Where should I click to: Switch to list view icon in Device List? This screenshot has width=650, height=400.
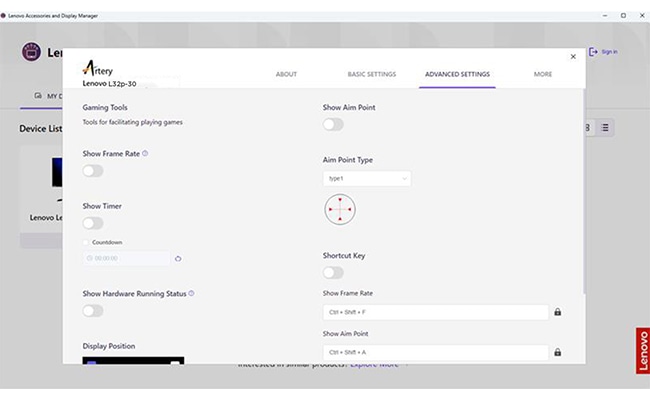(605, 128)
